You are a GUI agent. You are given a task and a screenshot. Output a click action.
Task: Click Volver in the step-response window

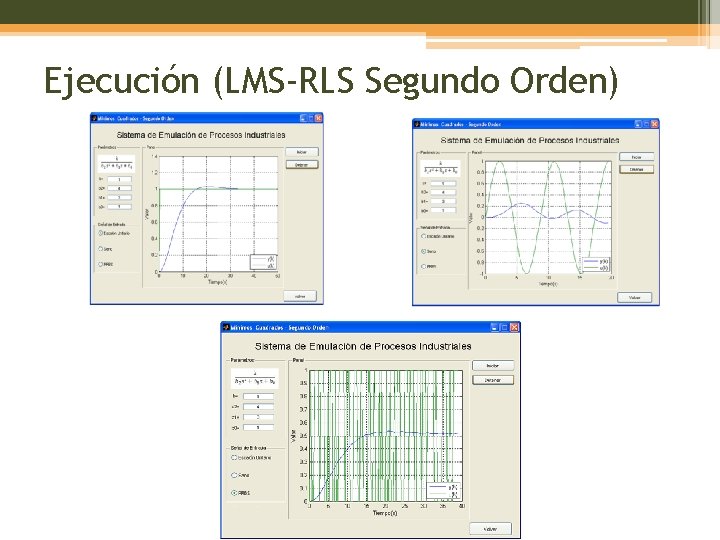pos(300,296)
